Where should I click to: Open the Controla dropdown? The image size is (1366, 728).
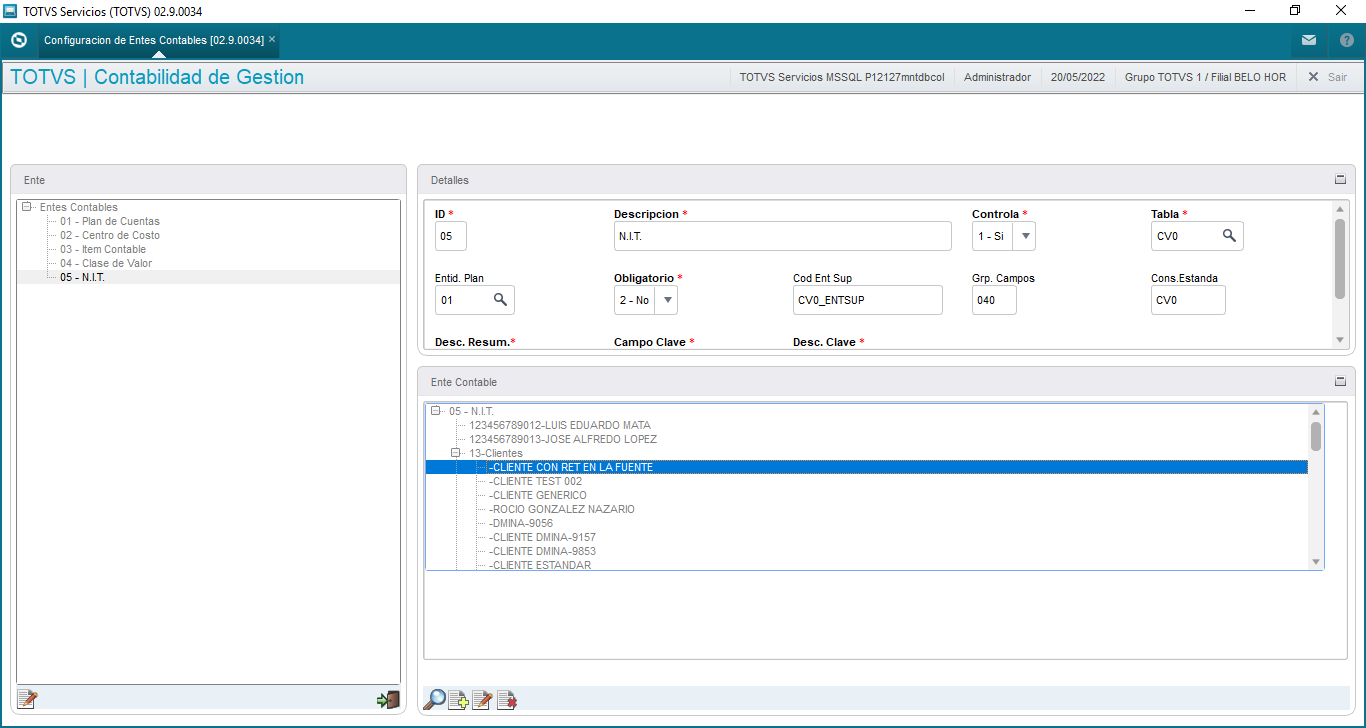[1024, 236]
